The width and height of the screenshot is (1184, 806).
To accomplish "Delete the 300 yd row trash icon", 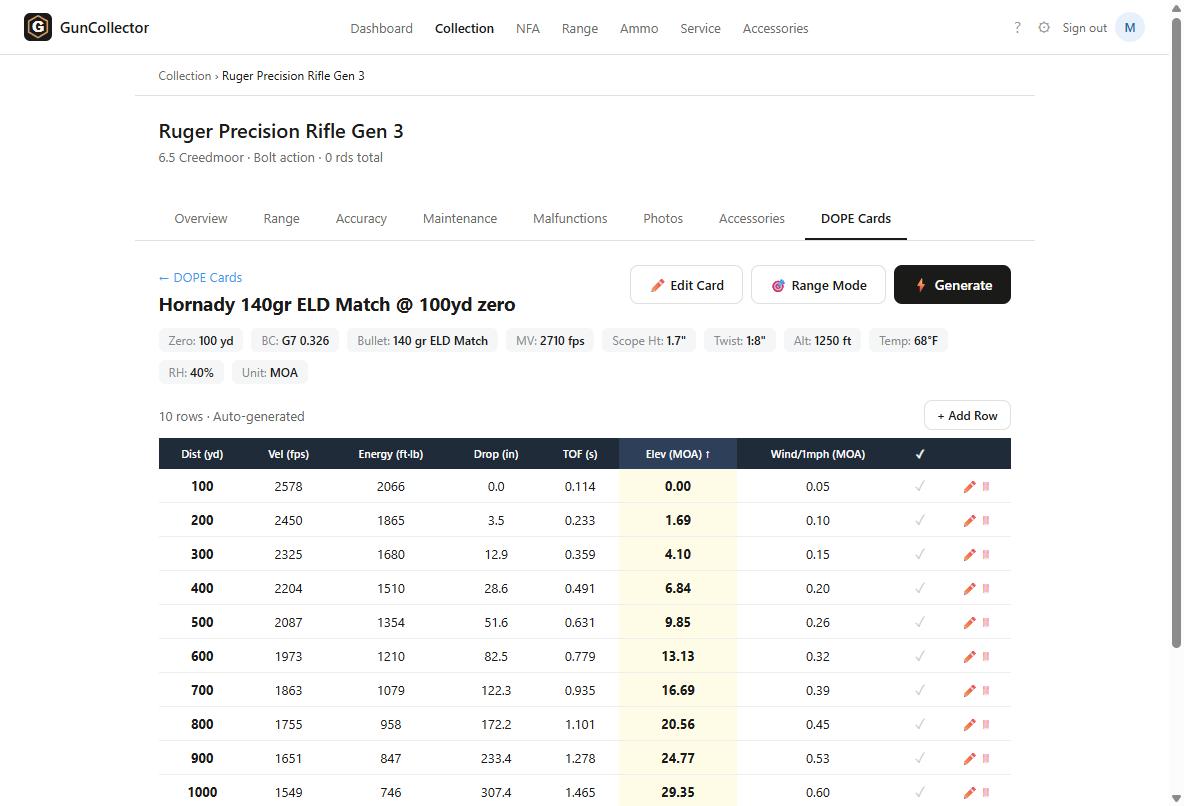I will click(986, 554).
